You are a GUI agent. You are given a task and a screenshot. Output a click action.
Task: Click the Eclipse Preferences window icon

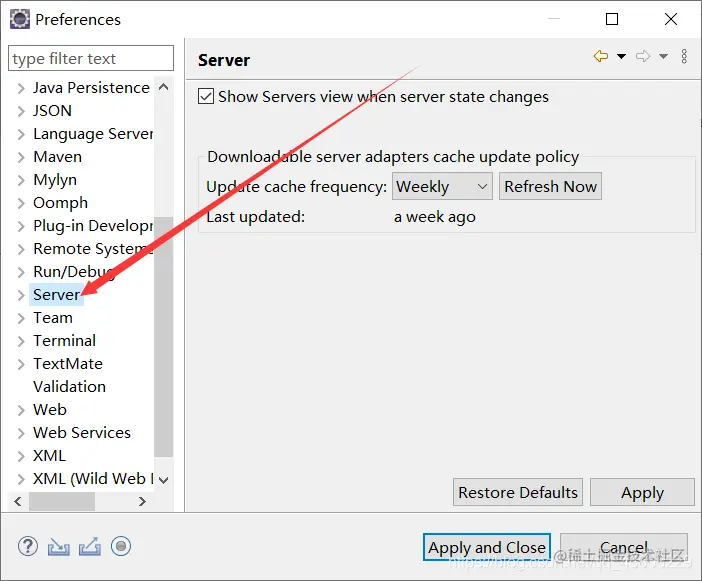(x=20, y=19)
